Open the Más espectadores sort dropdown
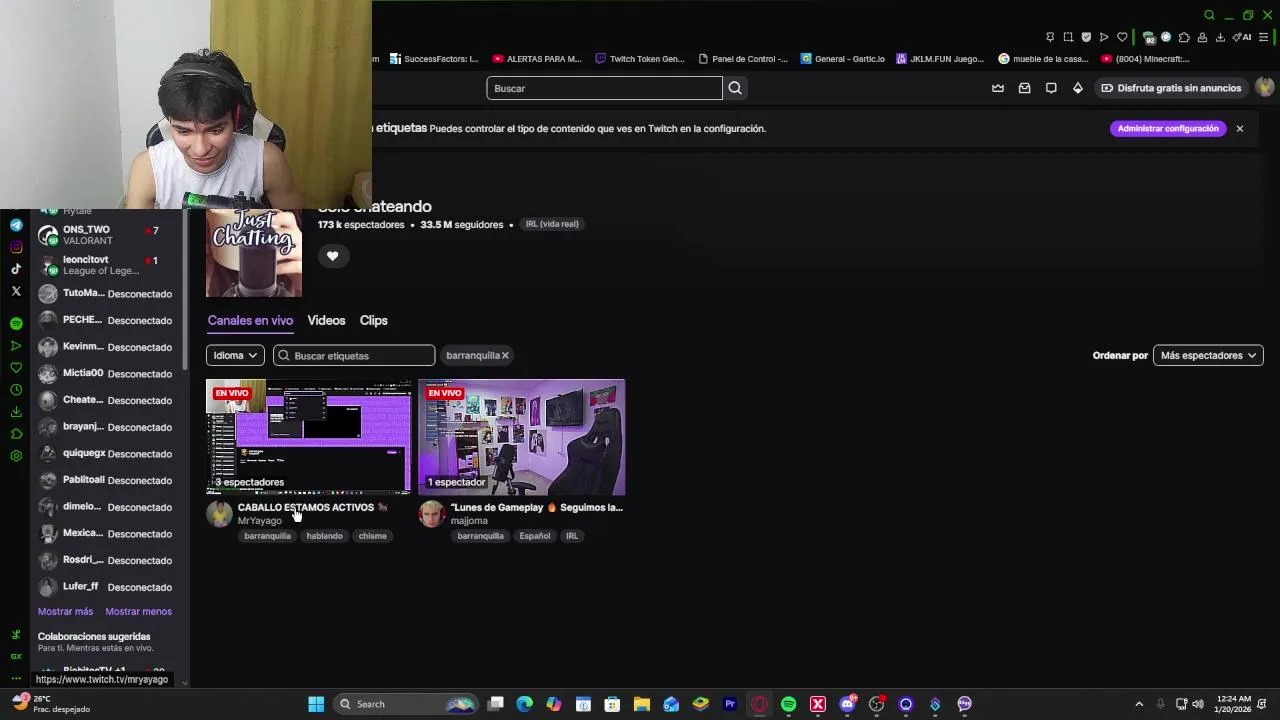Screen dimensions: 1280x720 coord(1208,355)
